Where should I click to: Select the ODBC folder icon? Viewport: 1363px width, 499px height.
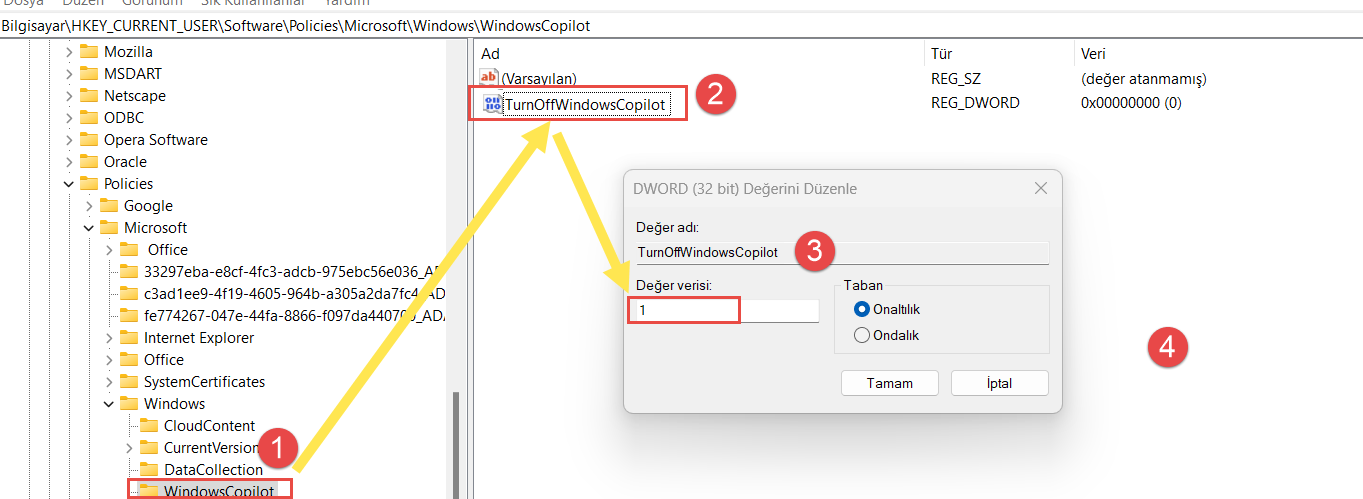pyautogui.click(x=89, y=118)
